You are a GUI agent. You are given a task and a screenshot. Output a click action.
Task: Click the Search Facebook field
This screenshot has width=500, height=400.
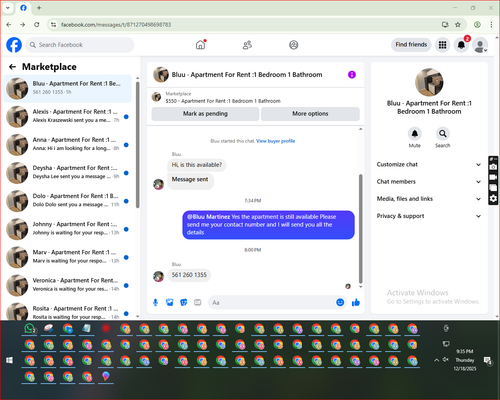[80, 45]
